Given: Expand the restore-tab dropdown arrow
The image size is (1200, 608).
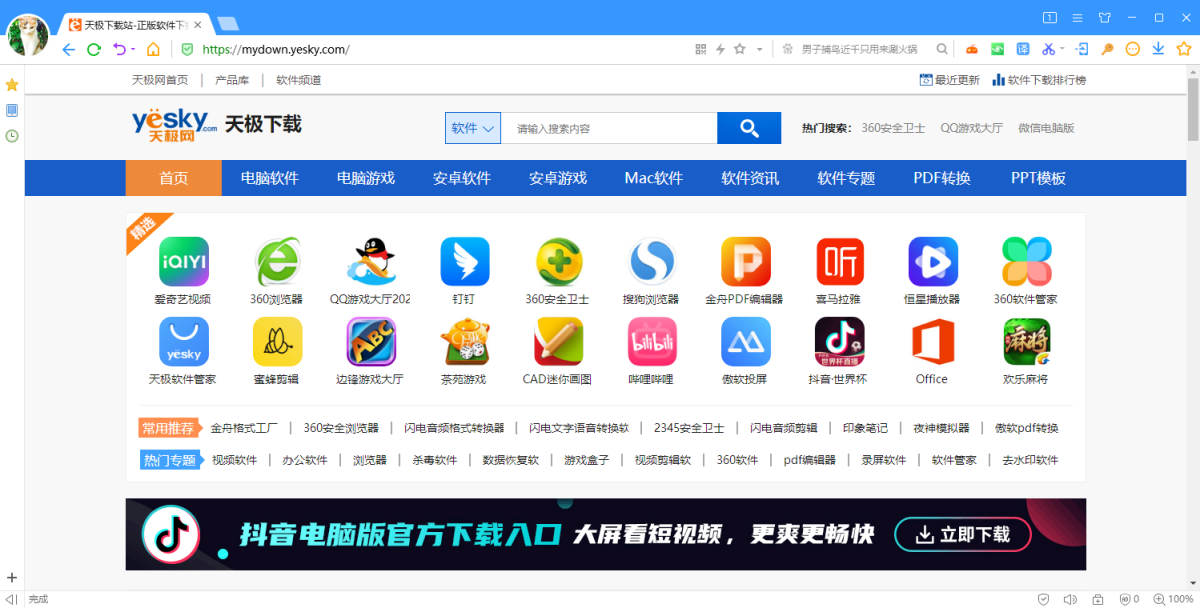Looking at the screenshot, I should (x=133, y=50).
